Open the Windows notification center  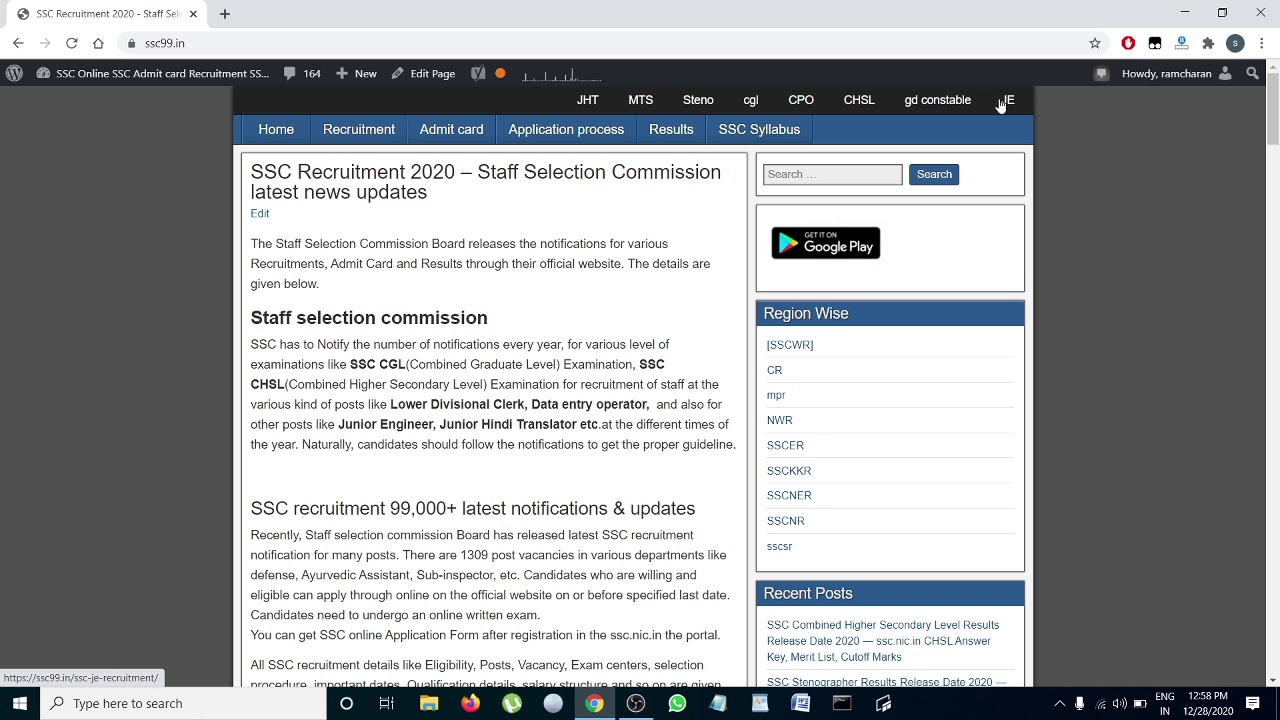[x=1252, y=703]
